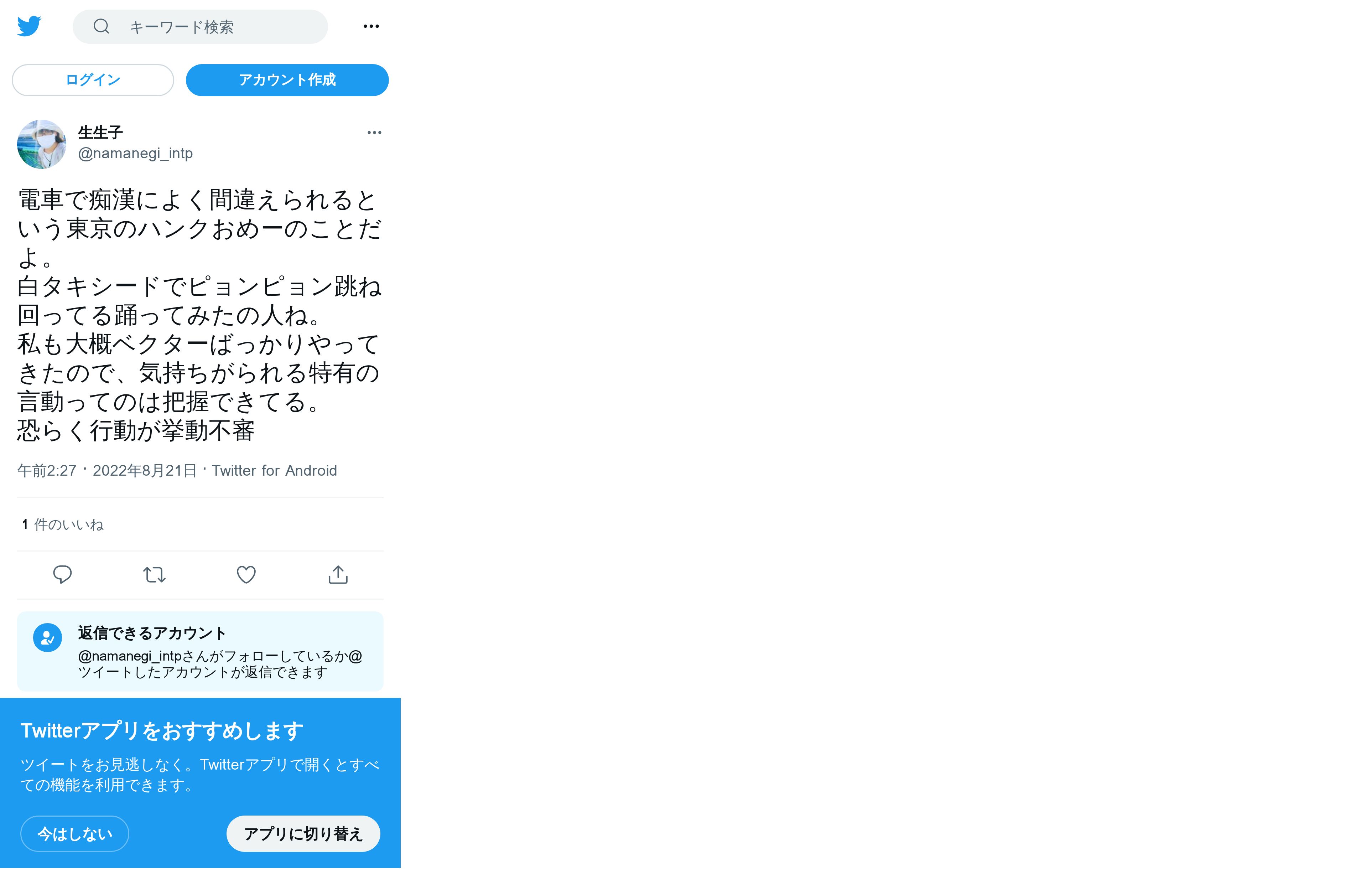Click the ログイン button

(93, 80)
